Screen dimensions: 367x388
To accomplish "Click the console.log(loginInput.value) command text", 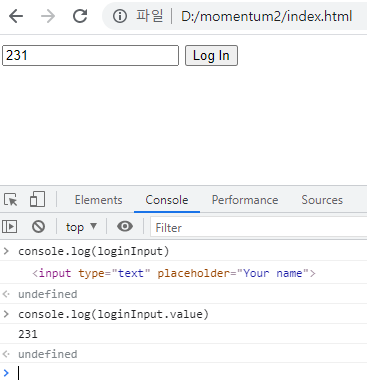I will [113, 314].
